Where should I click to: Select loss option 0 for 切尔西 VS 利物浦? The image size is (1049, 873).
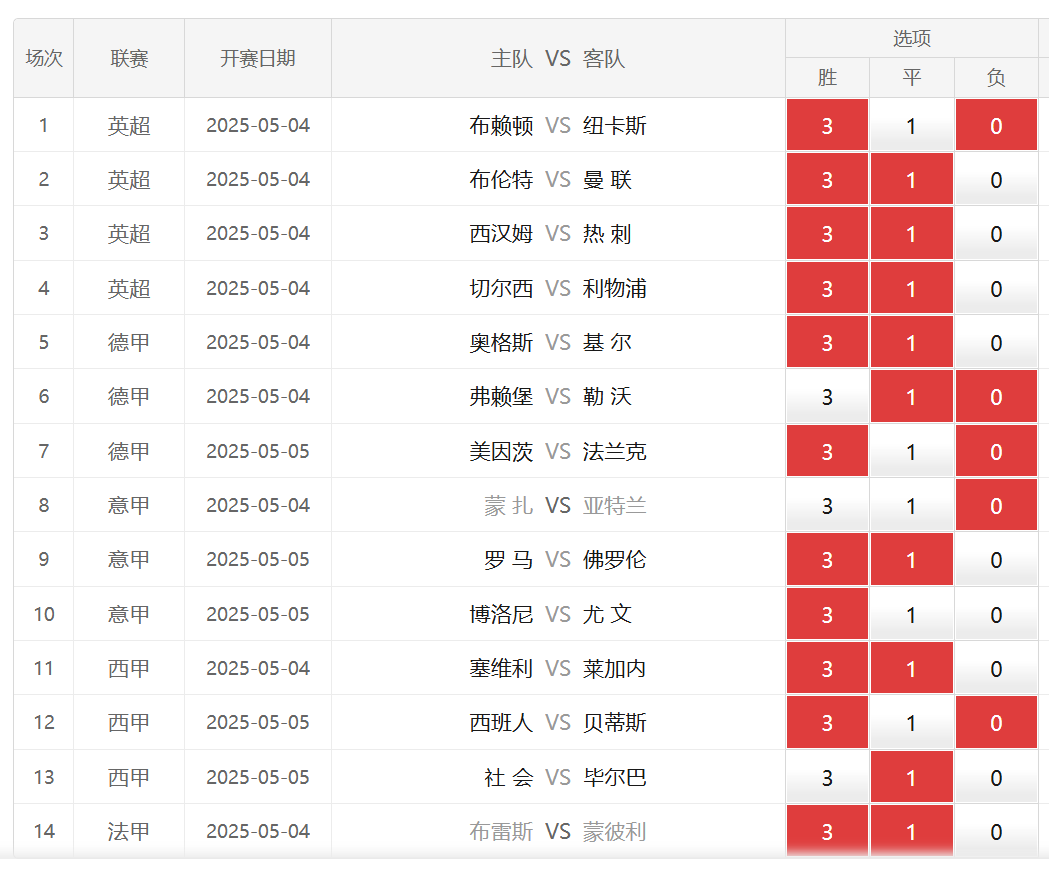pyautogui.click(x=996, y=288)
